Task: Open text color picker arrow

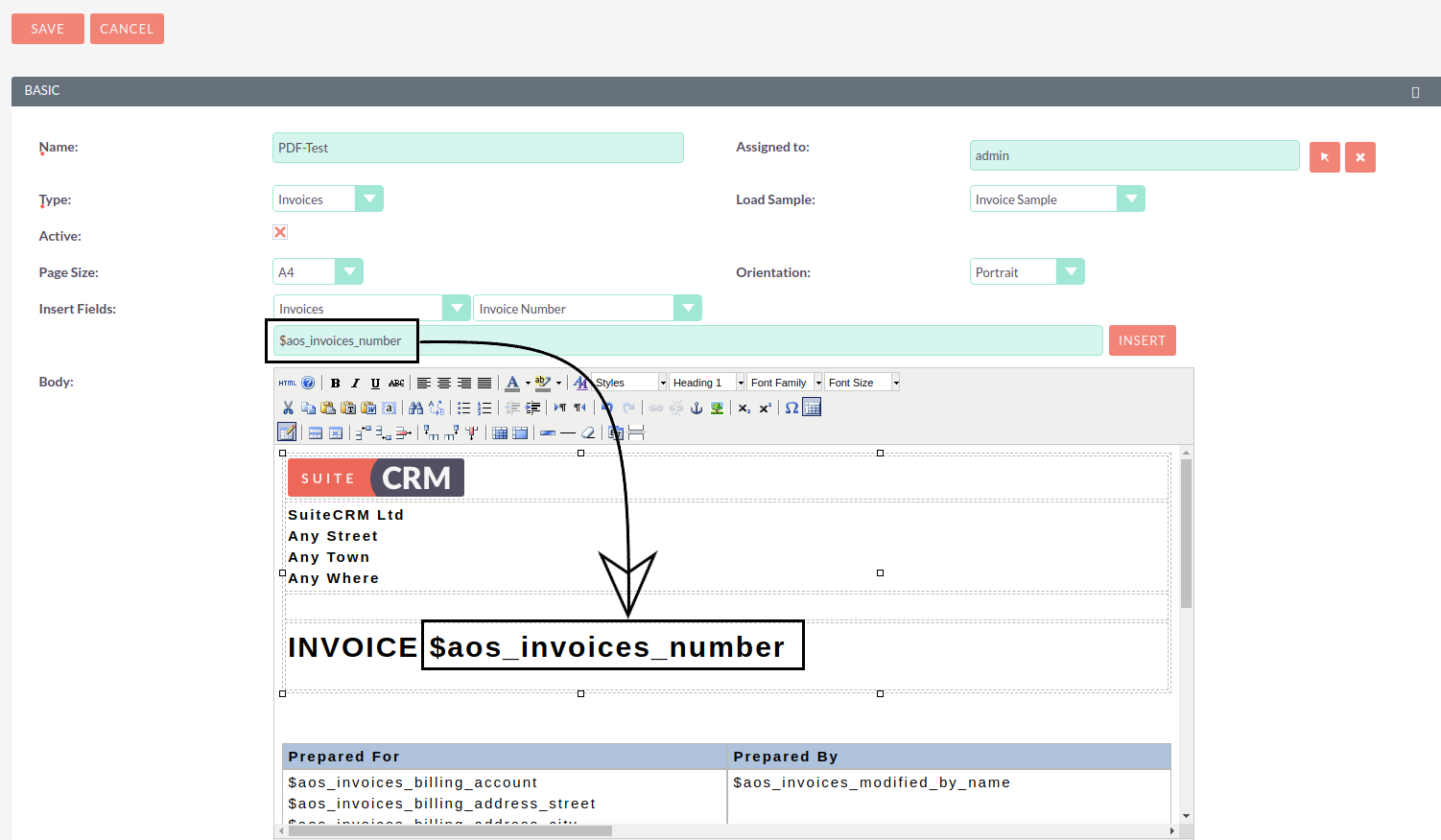Action: click(x=528, y=383)
